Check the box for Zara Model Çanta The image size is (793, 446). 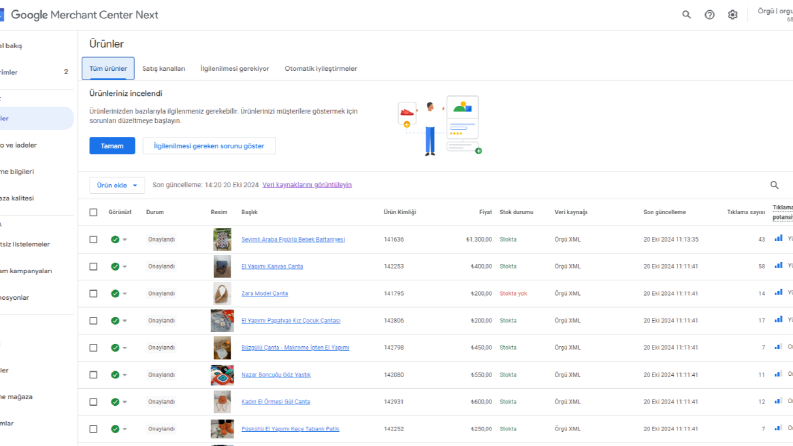93,294
